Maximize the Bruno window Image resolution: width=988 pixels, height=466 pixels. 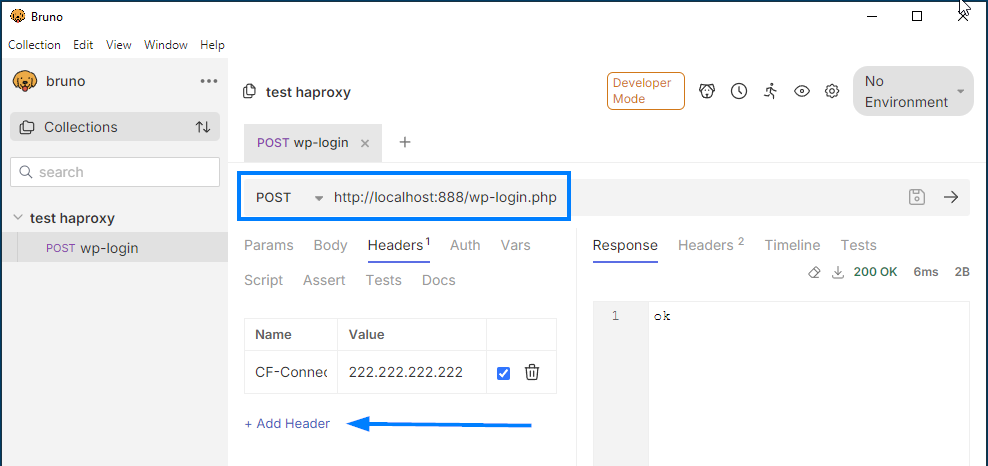coord(917,16)
